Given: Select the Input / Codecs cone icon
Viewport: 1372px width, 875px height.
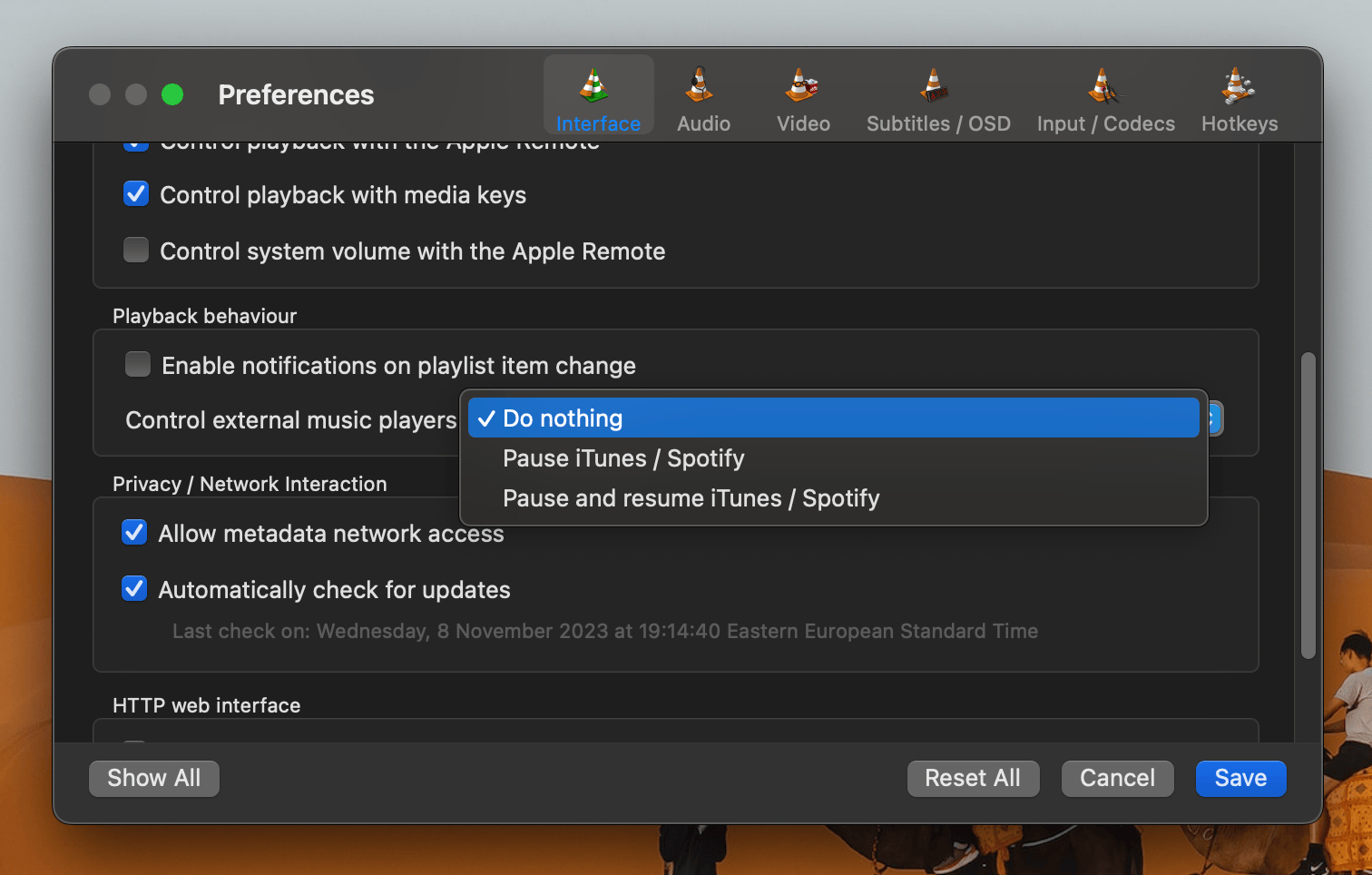Looking at the screenshot, I should point(1103,94).
